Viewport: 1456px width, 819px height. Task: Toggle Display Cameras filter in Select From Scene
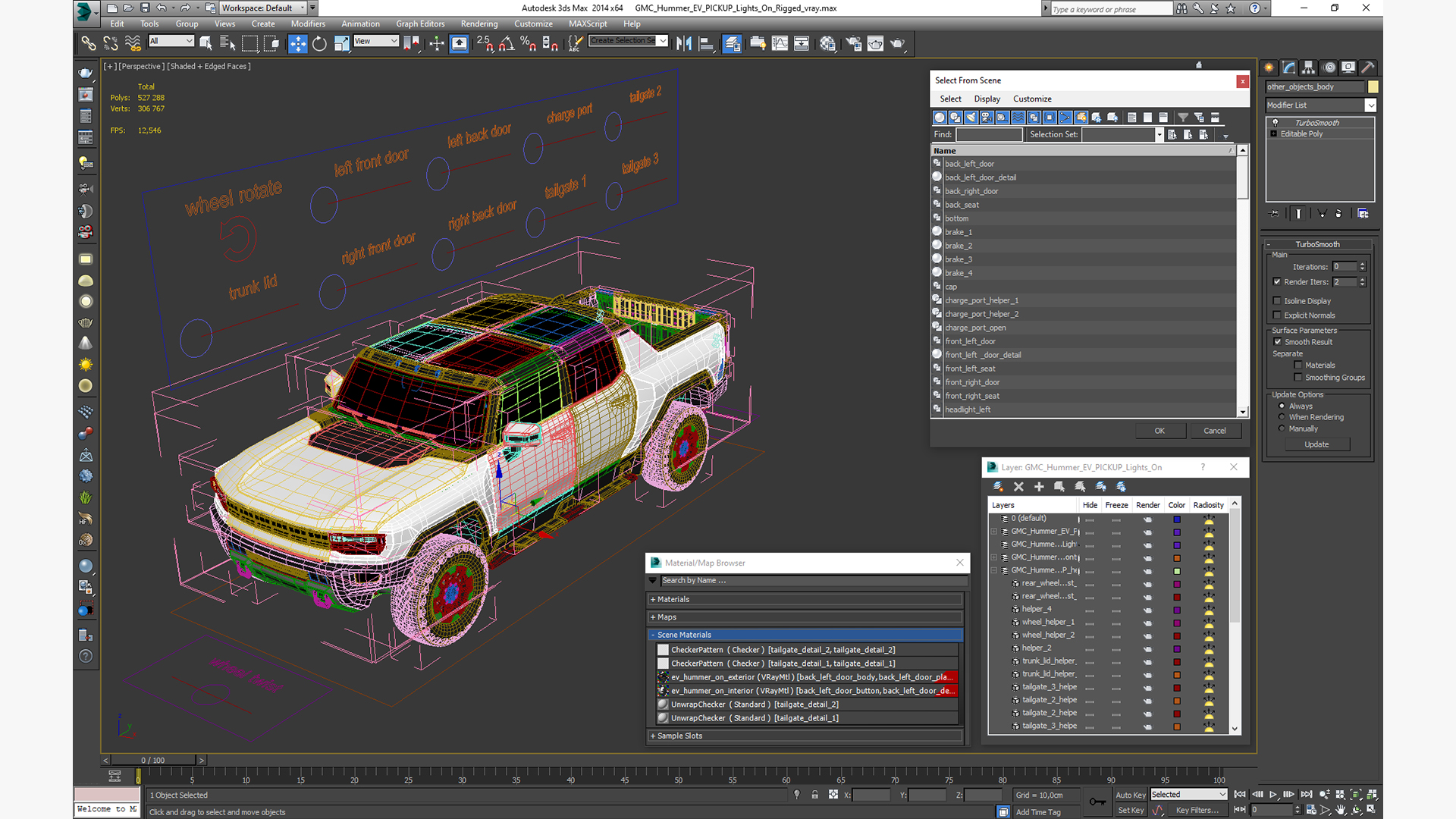tap(987, 118)
